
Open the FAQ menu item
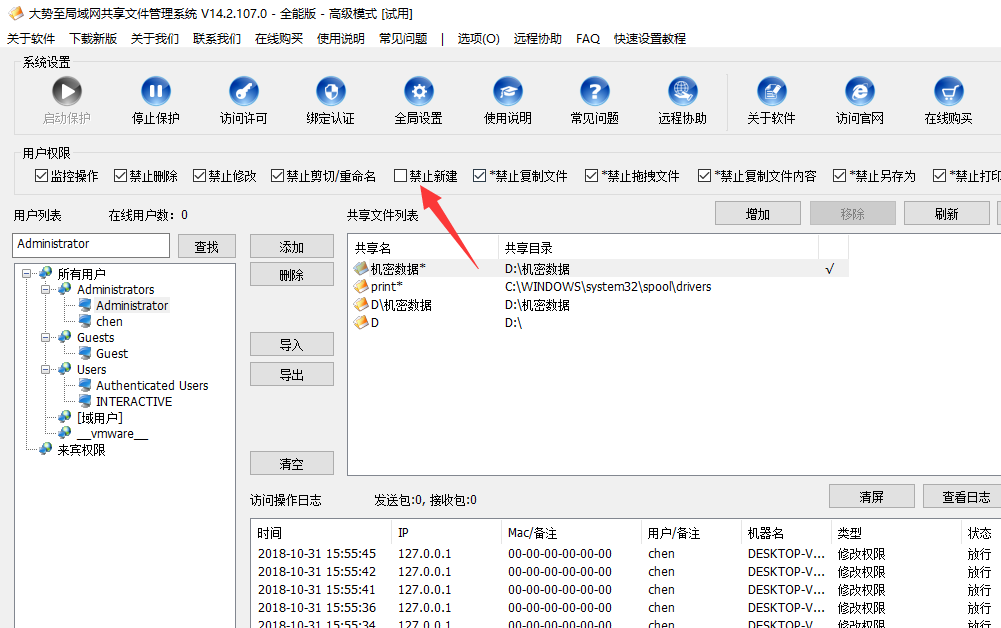[x=588, y=38]
